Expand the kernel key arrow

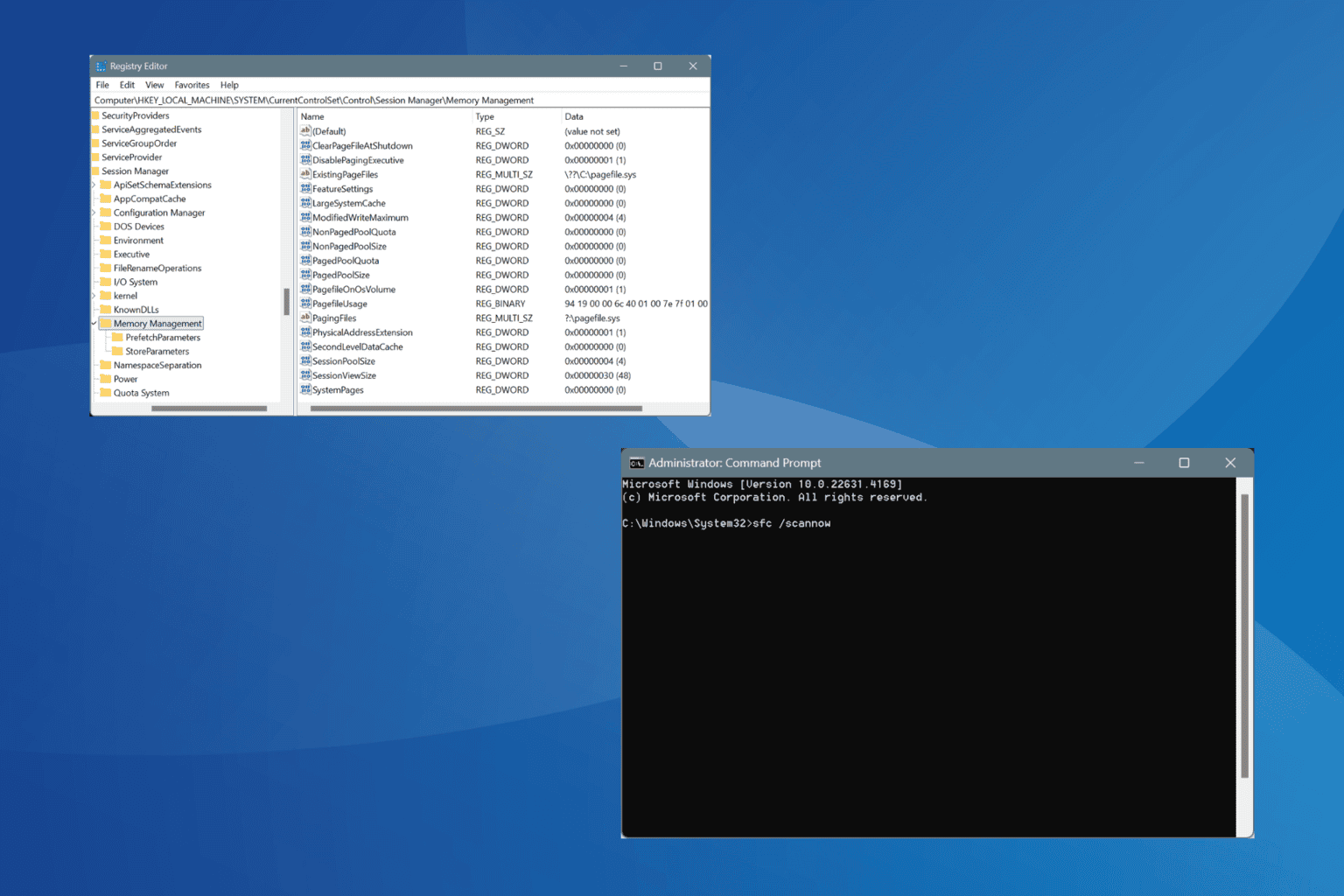[94, 296]
